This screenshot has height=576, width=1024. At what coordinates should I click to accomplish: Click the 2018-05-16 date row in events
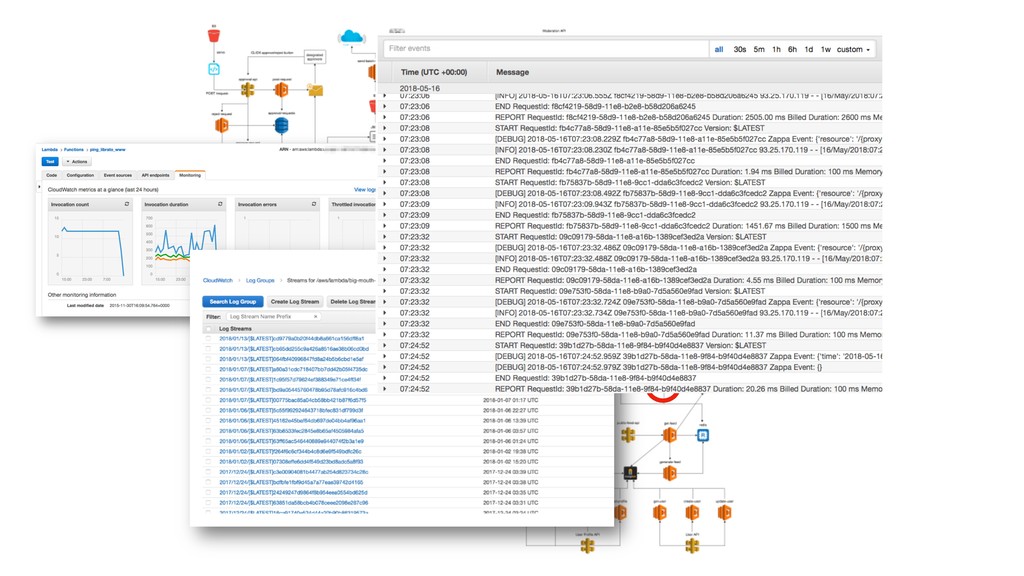420,88
